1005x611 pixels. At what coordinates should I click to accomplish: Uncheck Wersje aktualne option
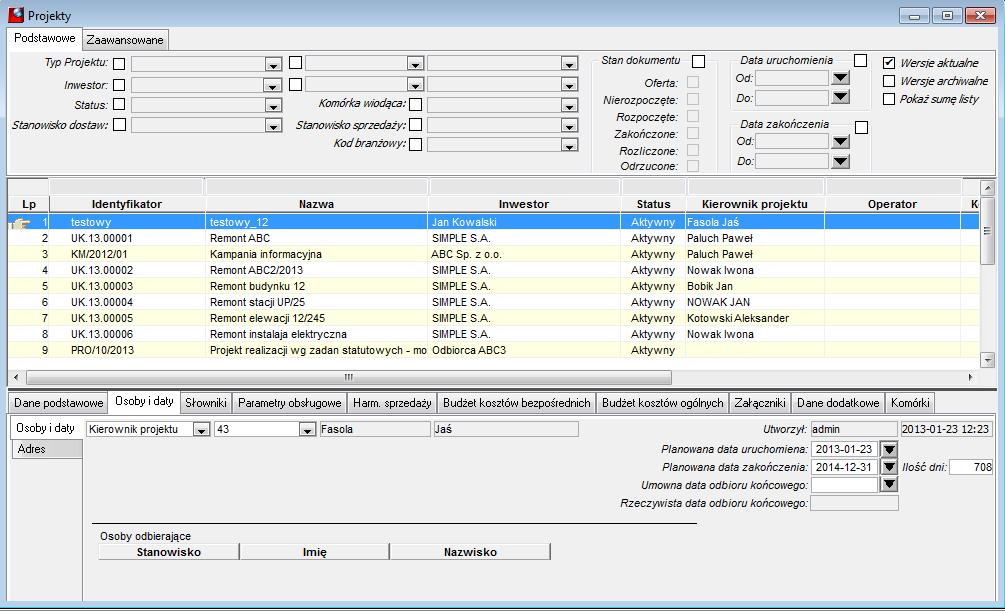pos(889,63)
